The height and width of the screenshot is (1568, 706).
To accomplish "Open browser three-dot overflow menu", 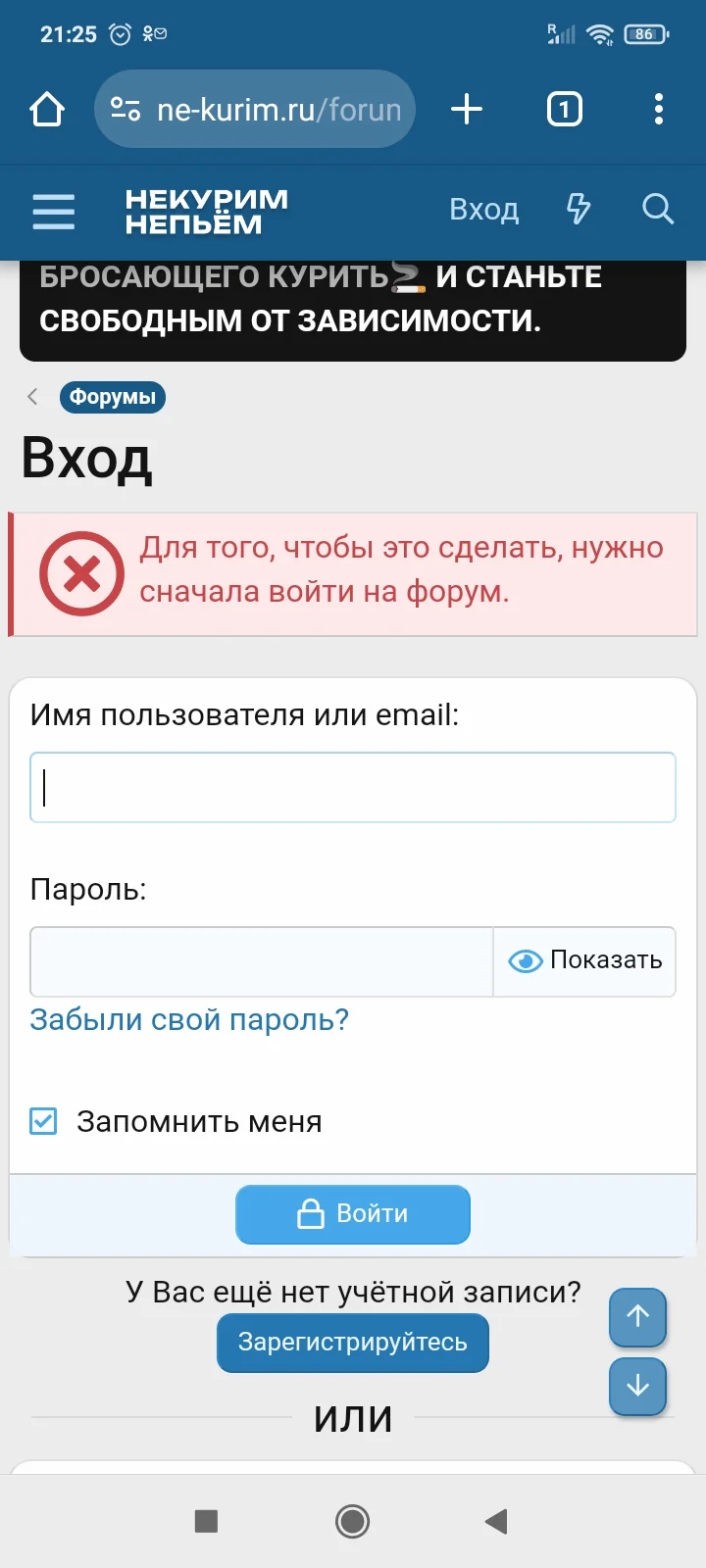I will [x=658, y=110].
